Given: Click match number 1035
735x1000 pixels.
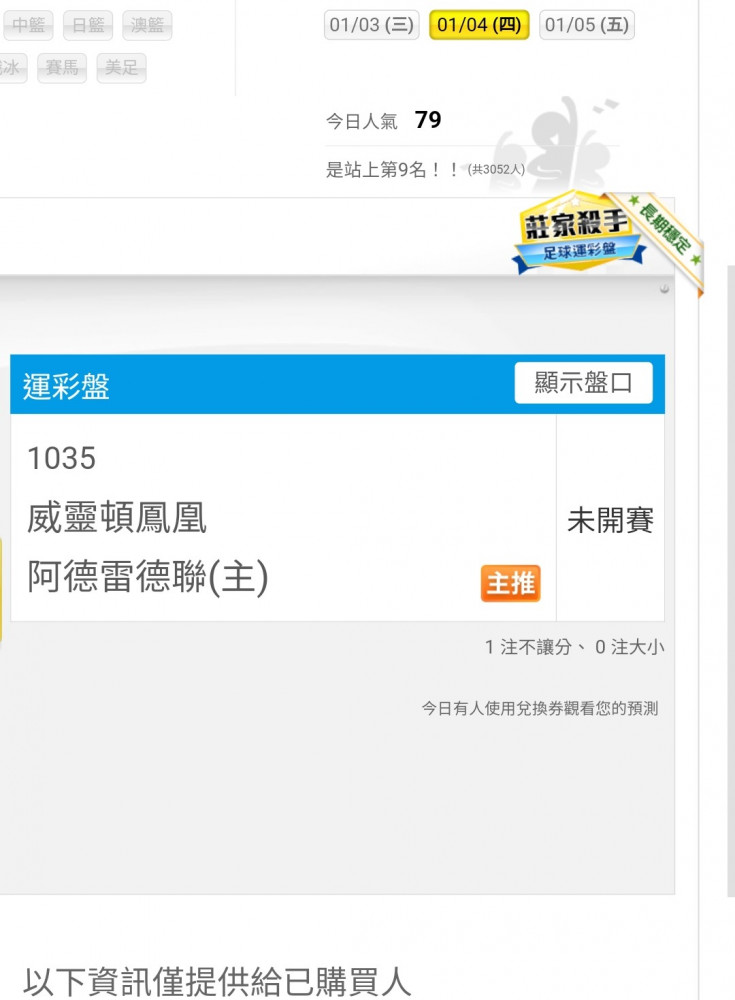Looking at the screenshot, I should point(62,458).
